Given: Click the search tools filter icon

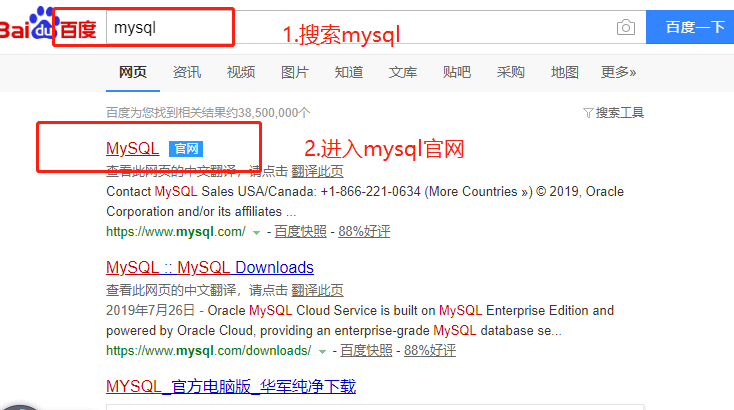Looking at the screenshot, I should click(588, 113).
